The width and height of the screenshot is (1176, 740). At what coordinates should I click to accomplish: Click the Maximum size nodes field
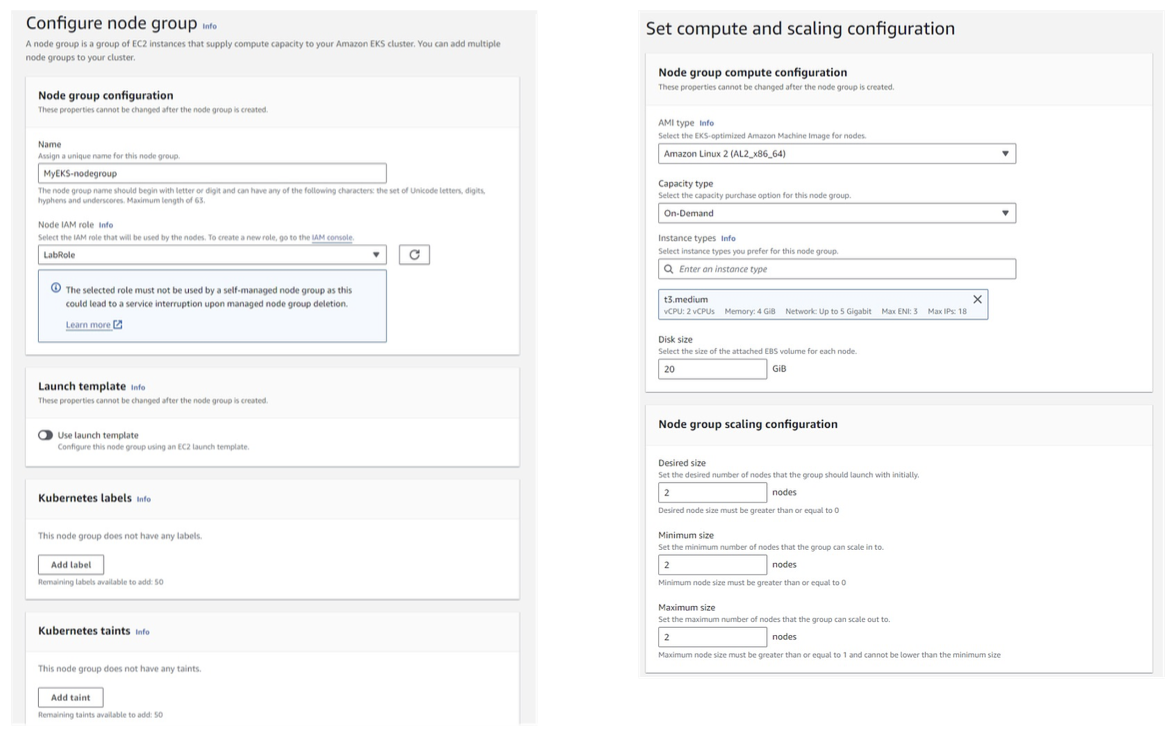click(712, 637)
